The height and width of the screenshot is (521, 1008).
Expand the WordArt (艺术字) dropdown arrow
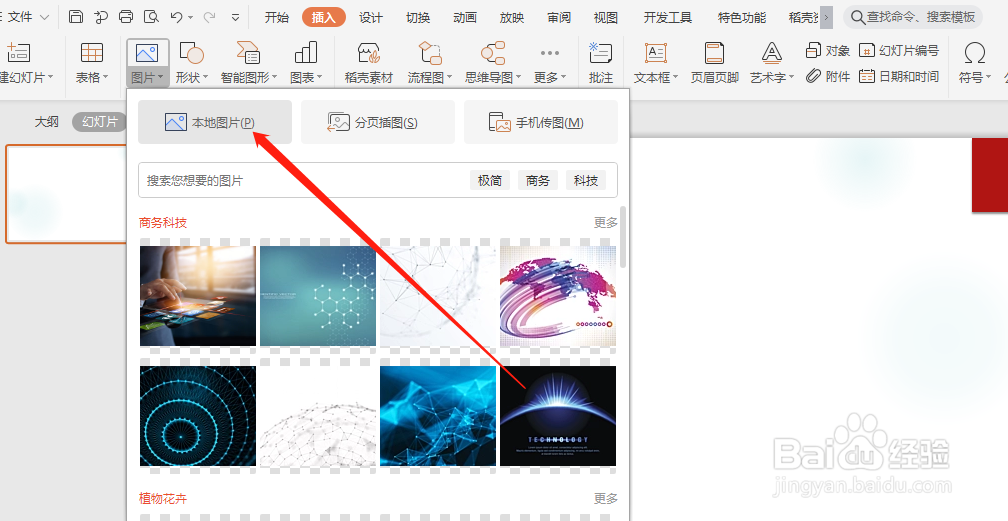pos(791,78)
